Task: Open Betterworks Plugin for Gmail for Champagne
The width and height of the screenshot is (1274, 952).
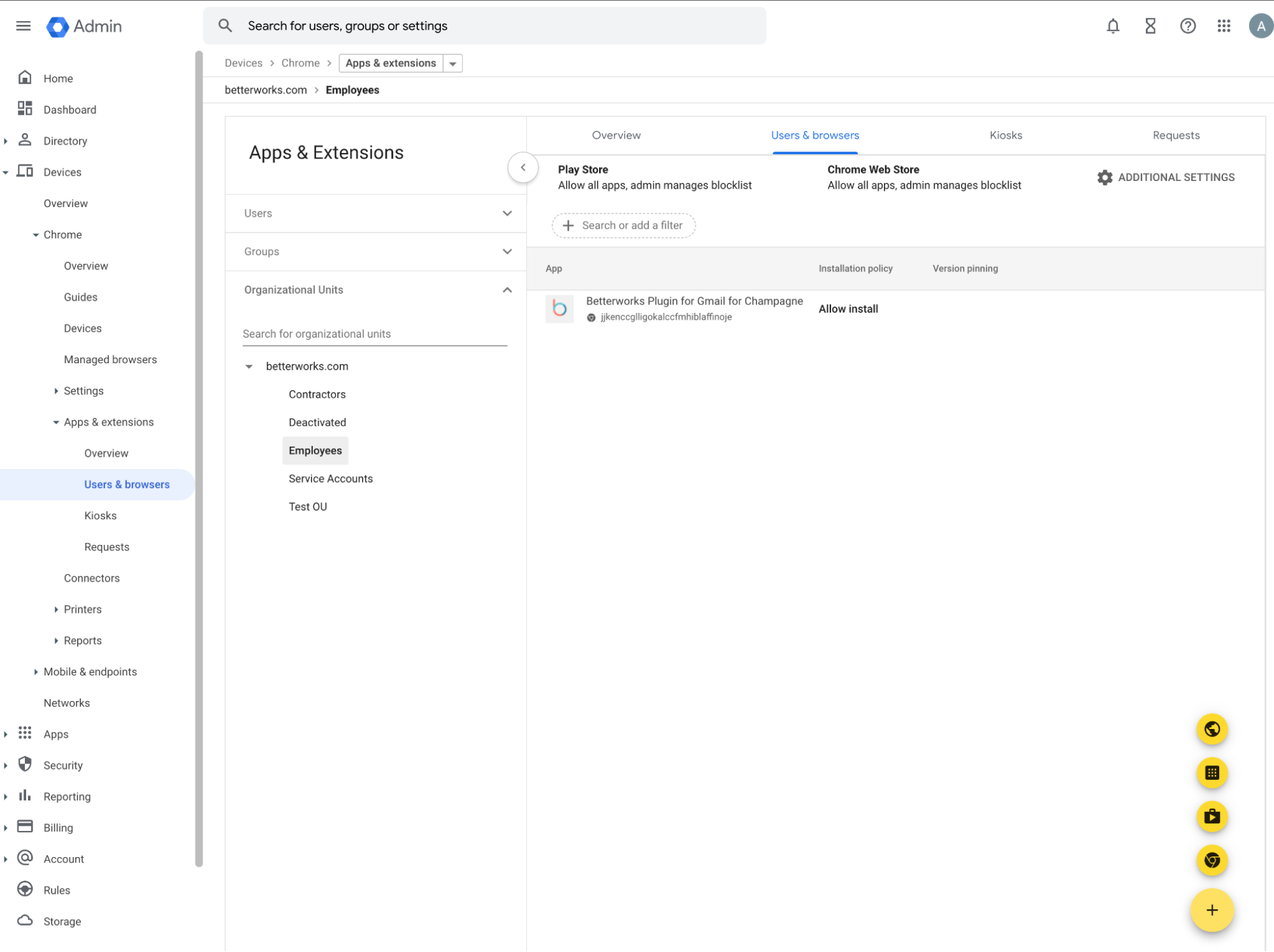Action: tap(694, 301)
